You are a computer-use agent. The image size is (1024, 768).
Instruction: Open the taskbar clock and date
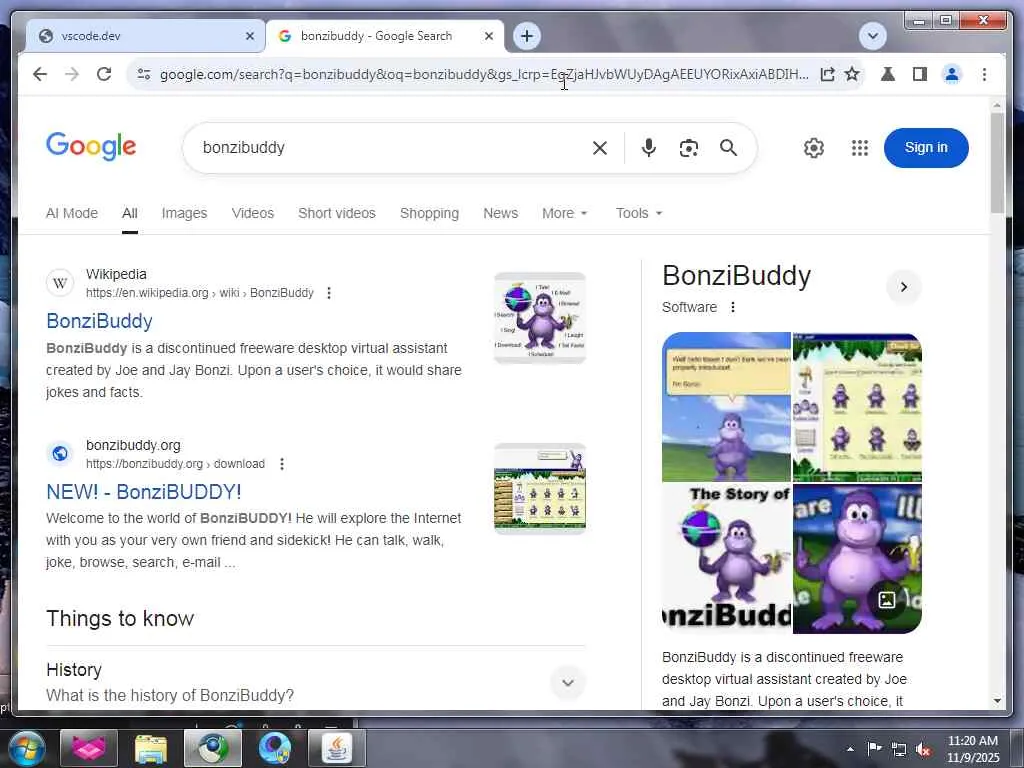973,749
